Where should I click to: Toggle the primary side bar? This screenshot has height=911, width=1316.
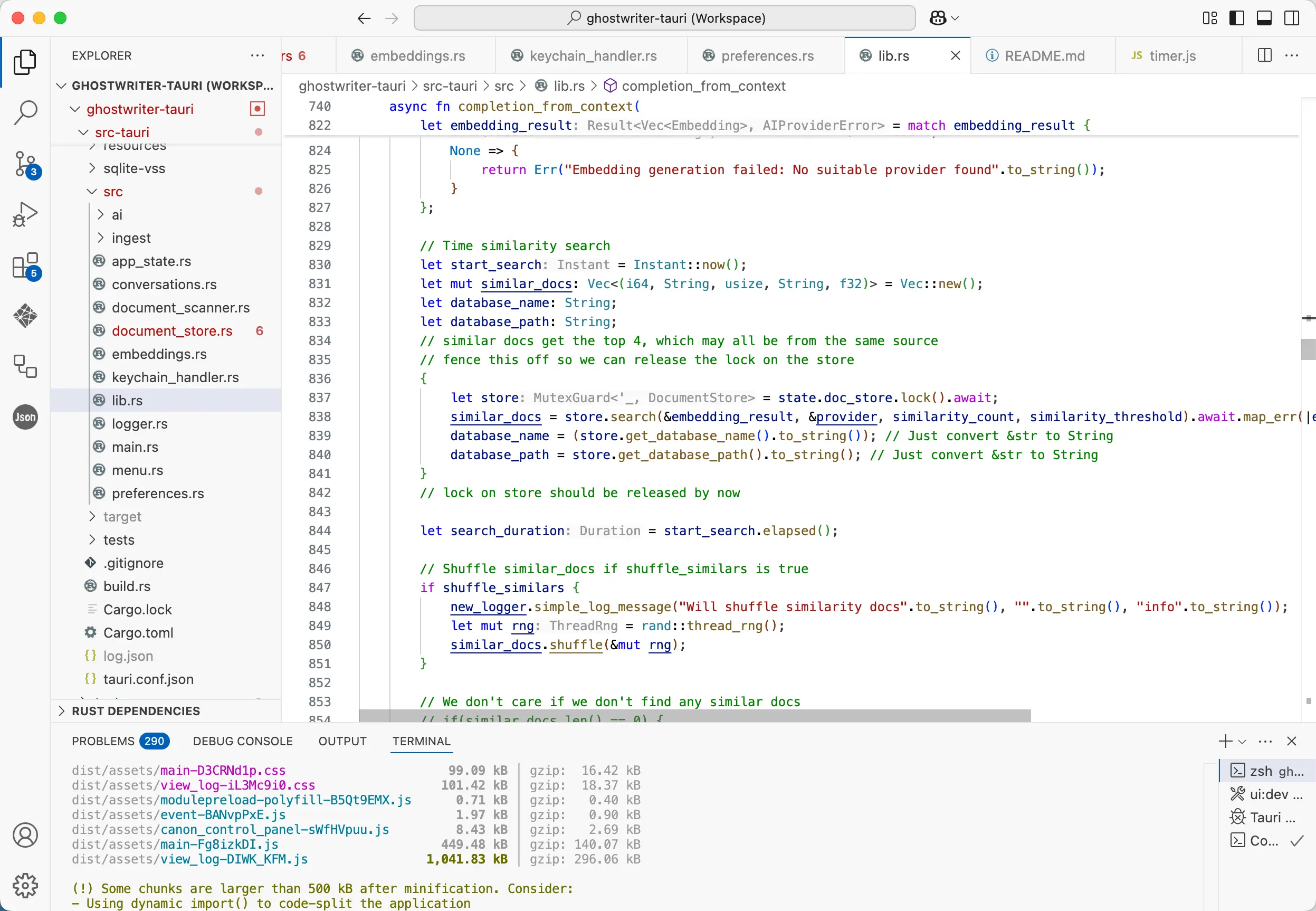pos(1237,18)
